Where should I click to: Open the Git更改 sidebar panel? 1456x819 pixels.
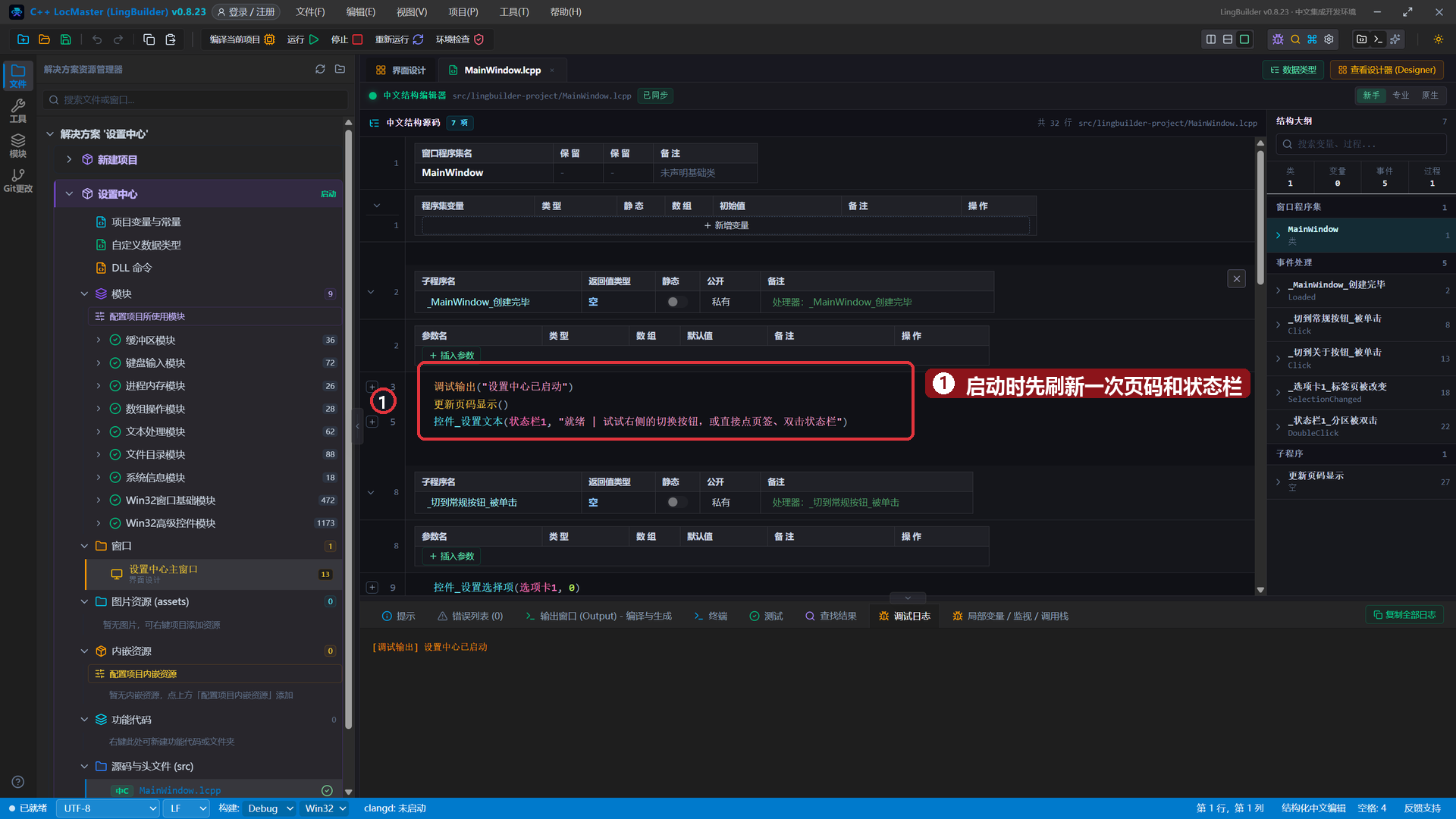(x=18, y=180)
